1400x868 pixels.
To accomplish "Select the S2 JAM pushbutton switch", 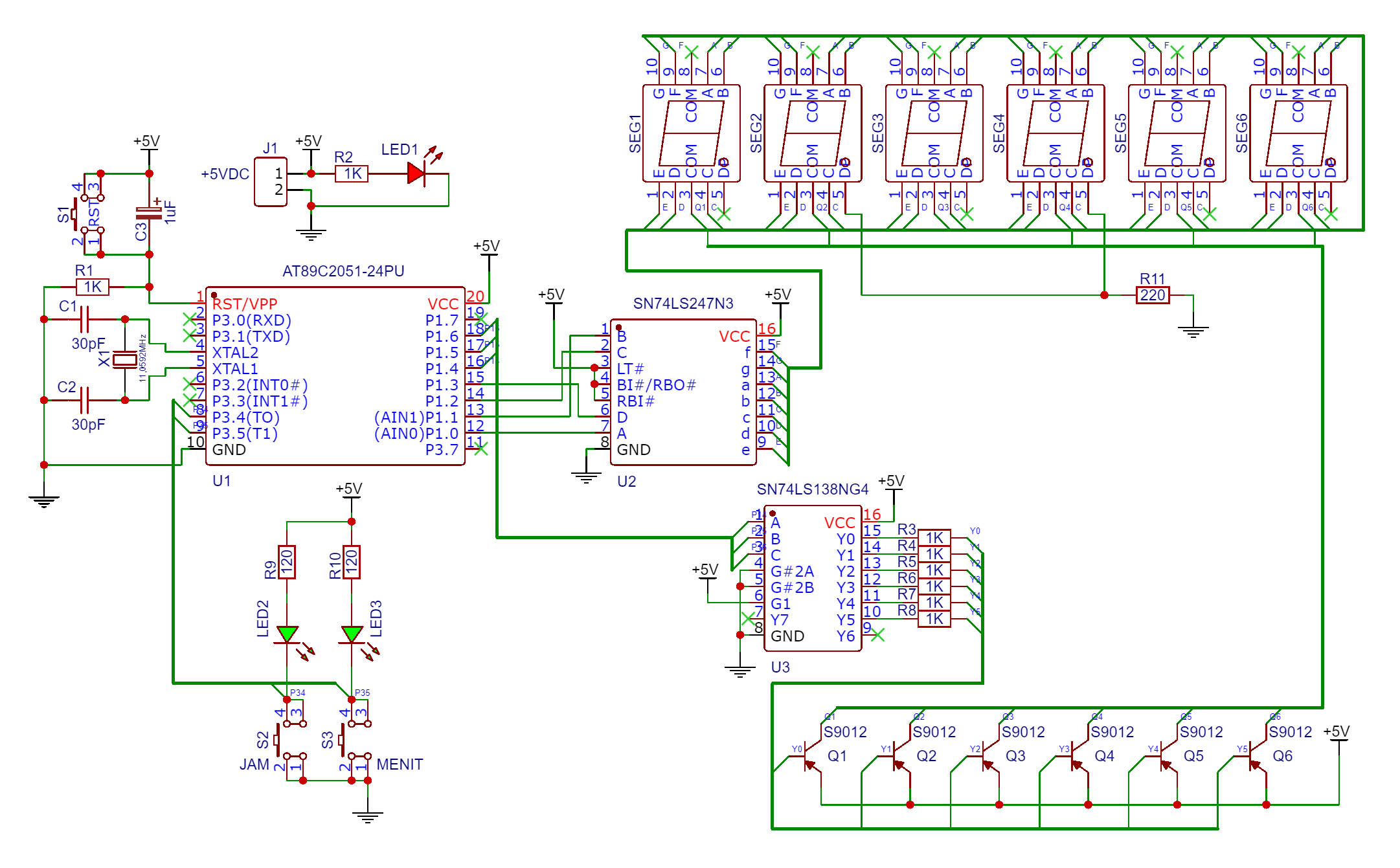I will point(291,740).
